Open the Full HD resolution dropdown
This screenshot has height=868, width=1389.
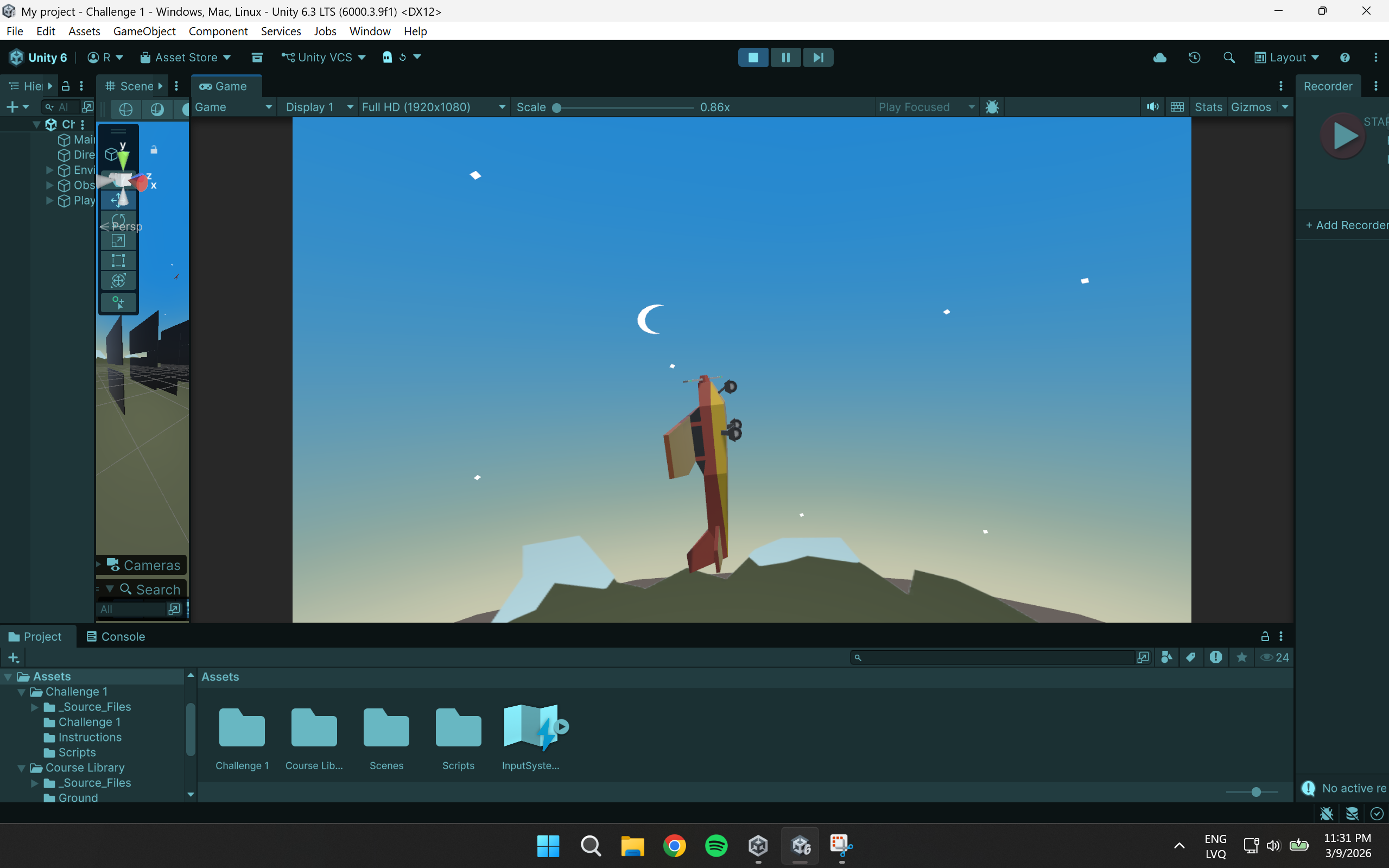tap(433, 107)
